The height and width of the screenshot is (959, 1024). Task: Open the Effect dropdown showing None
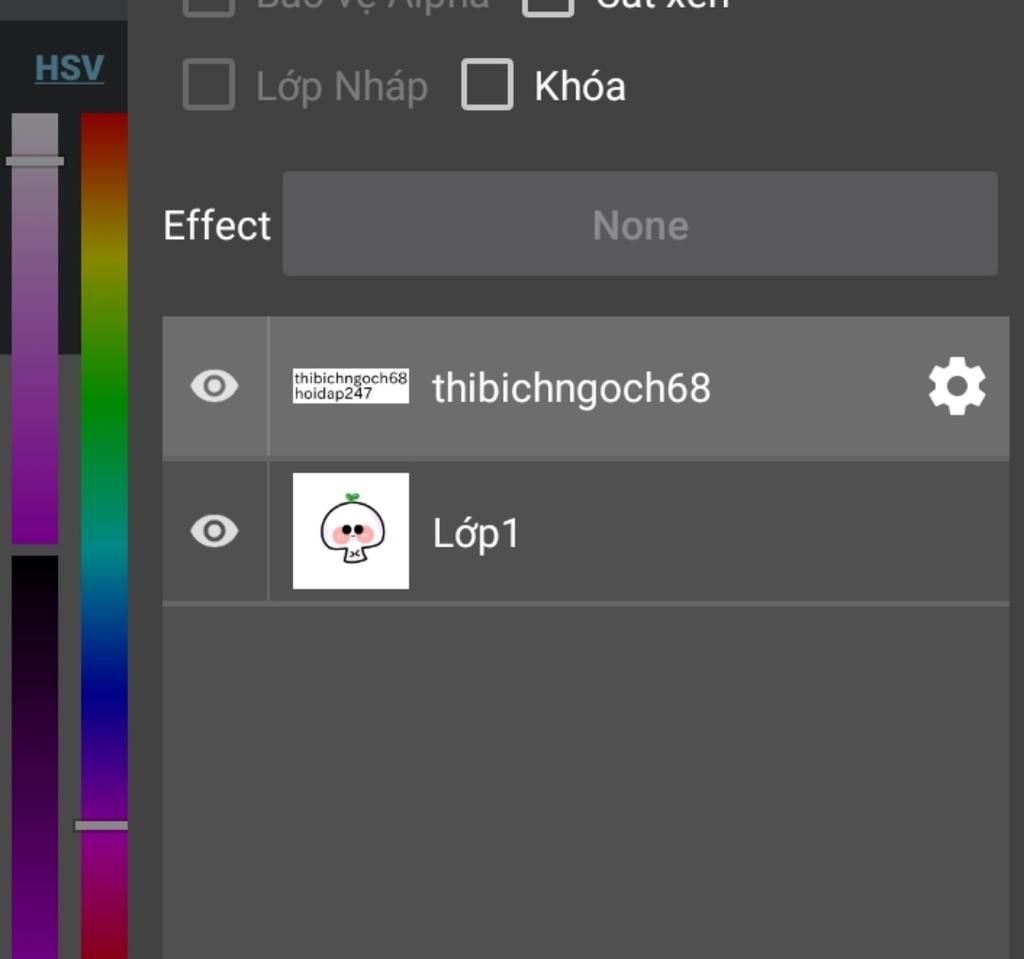pyautogui.click(x=640, y=224)
